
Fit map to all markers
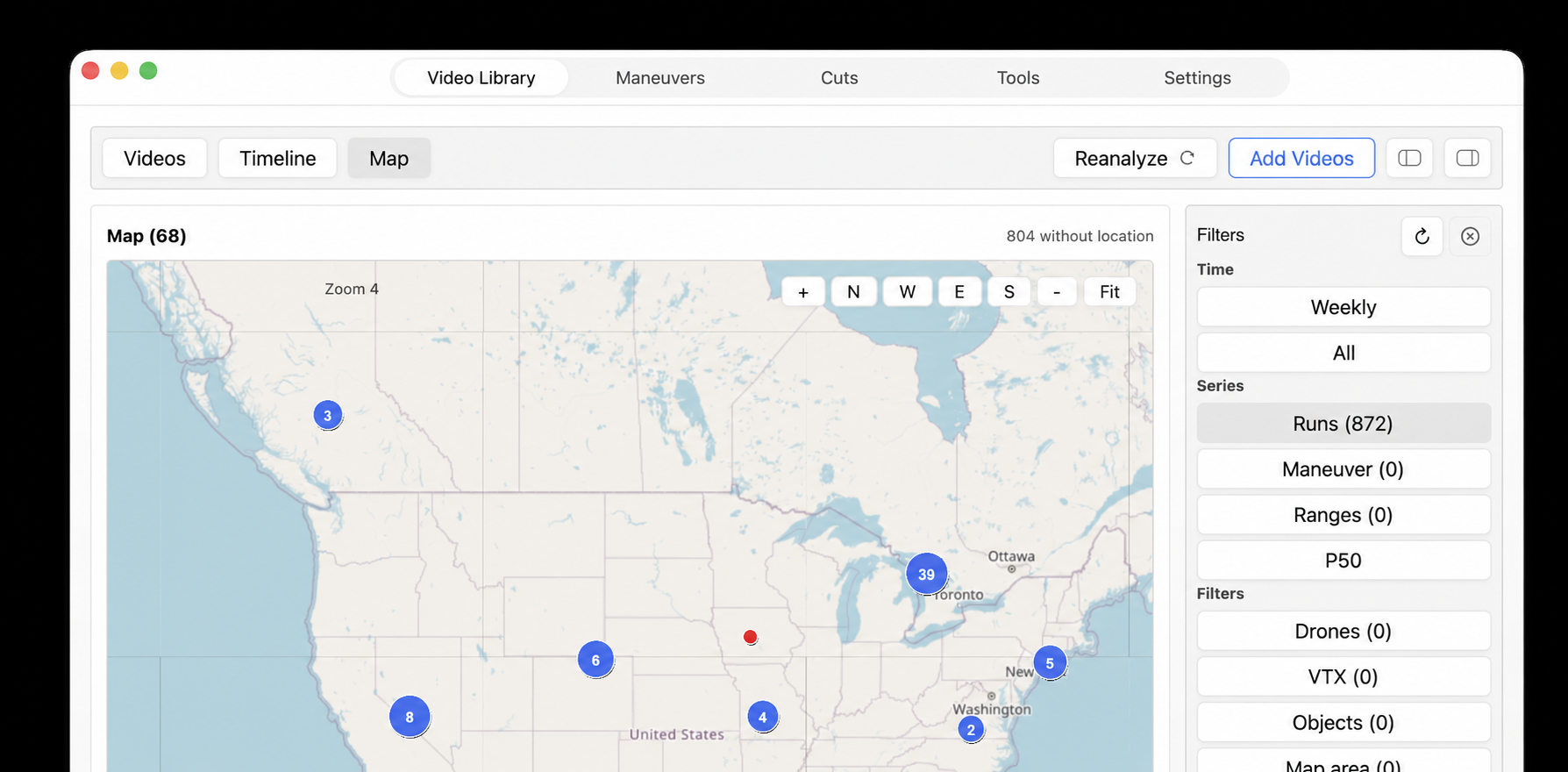point(1109,292)
